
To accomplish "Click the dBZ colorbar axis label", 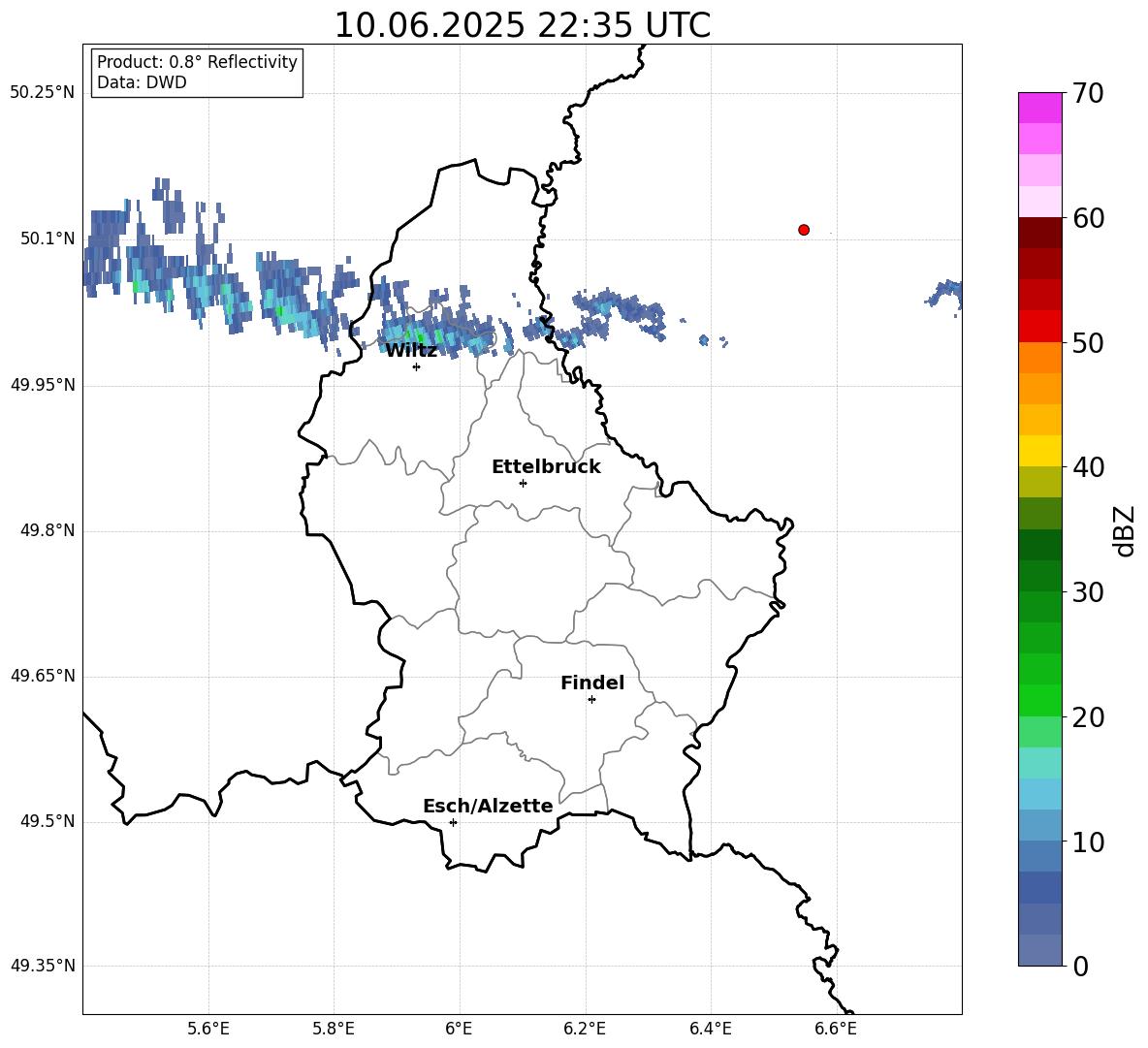I will pos(1124,530).
